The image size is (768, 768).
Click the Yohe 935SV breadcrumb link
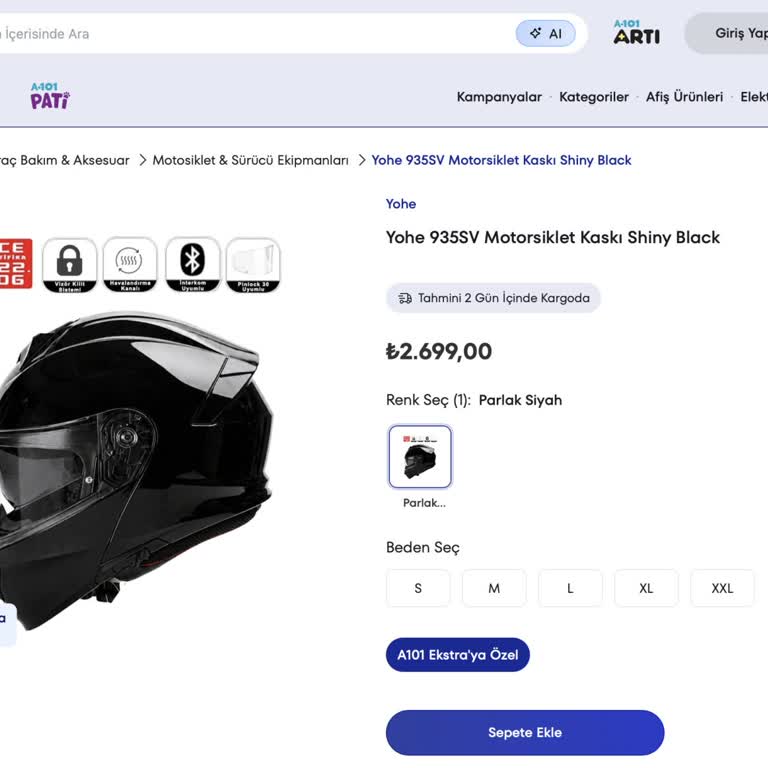pyautogui.click(x=501, y=160)
